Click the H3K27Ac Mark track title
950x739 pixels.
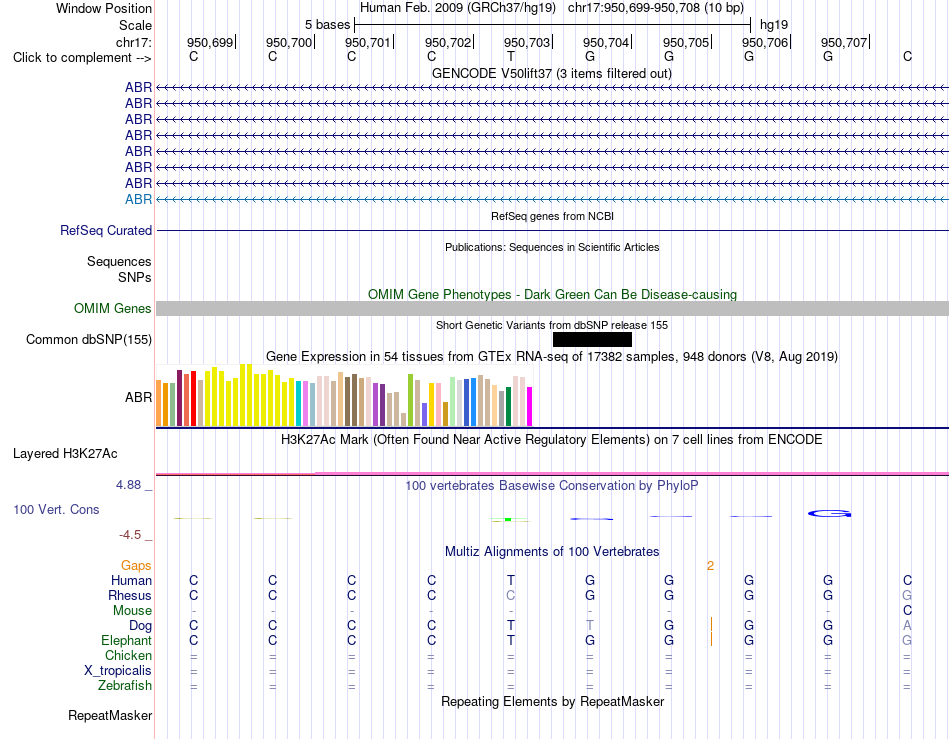point(551,439)
